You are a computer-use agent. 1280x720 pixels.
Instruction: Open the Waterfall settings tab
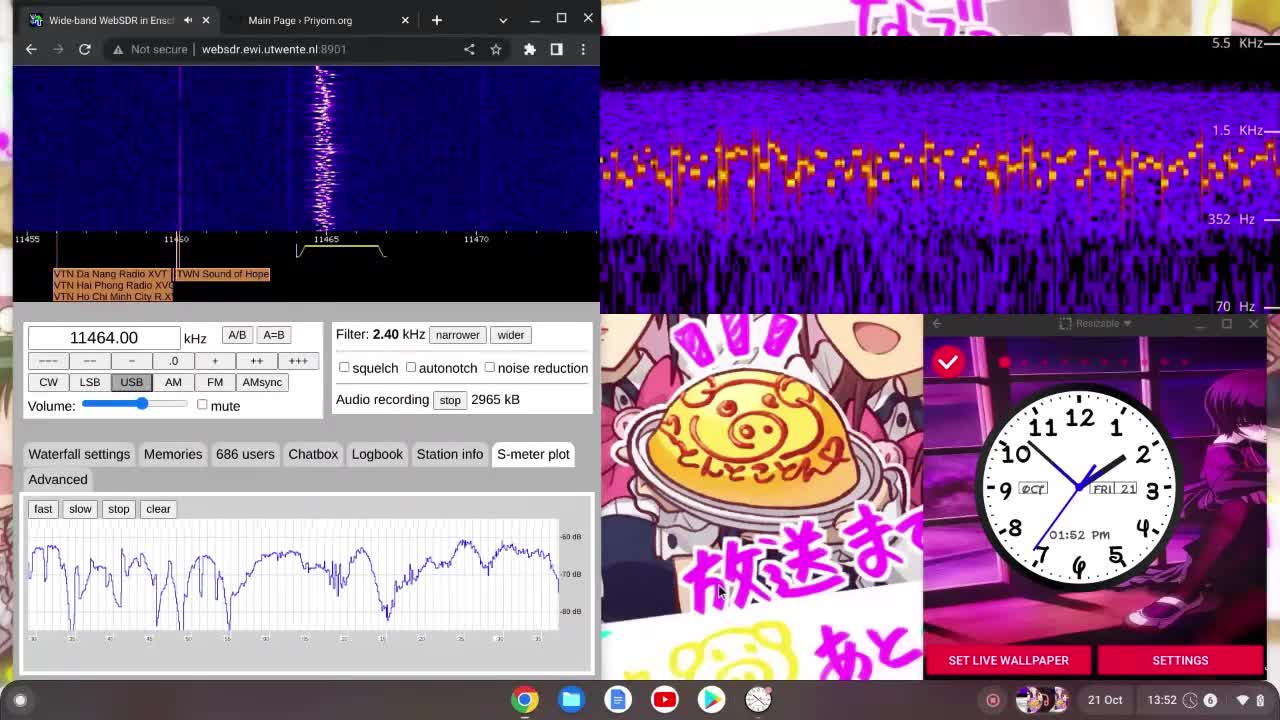coord(79,454)
